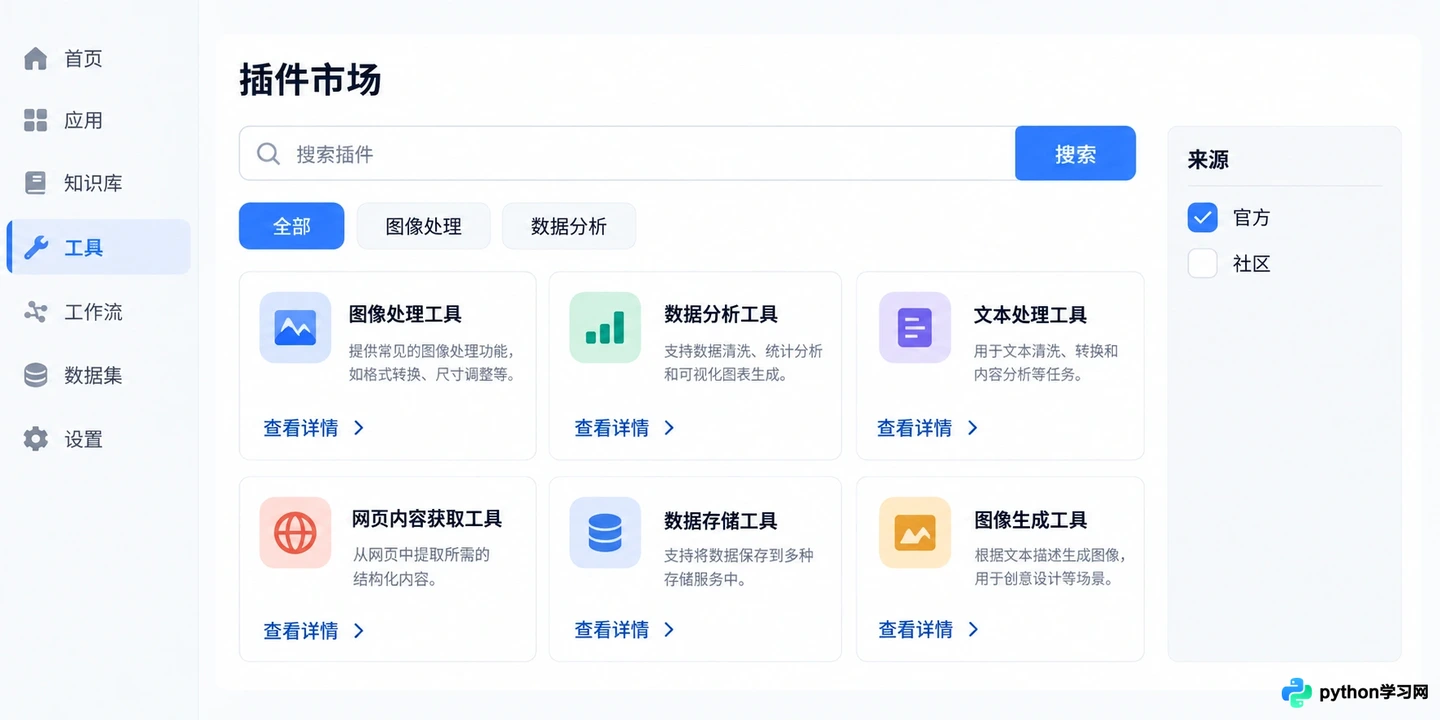This screenshot has width=1440, height=720.
Task: Click the 图像处理工具 plugin icon
Action: pyautogui.click(x=295, y=327)
